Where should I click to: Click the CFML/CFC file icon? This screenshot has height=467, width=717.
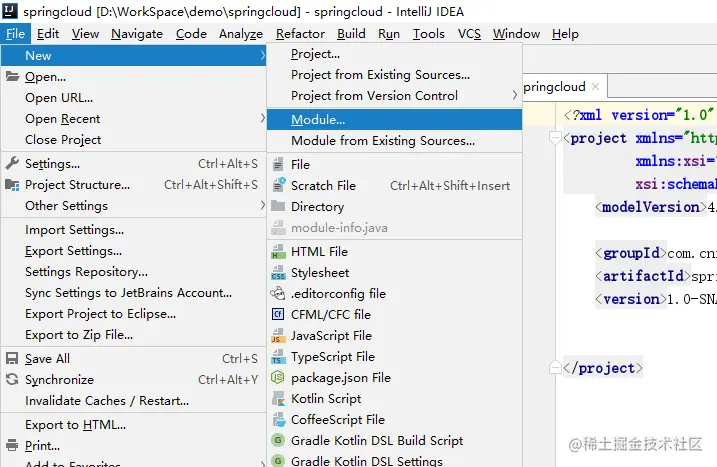[278, 314]
